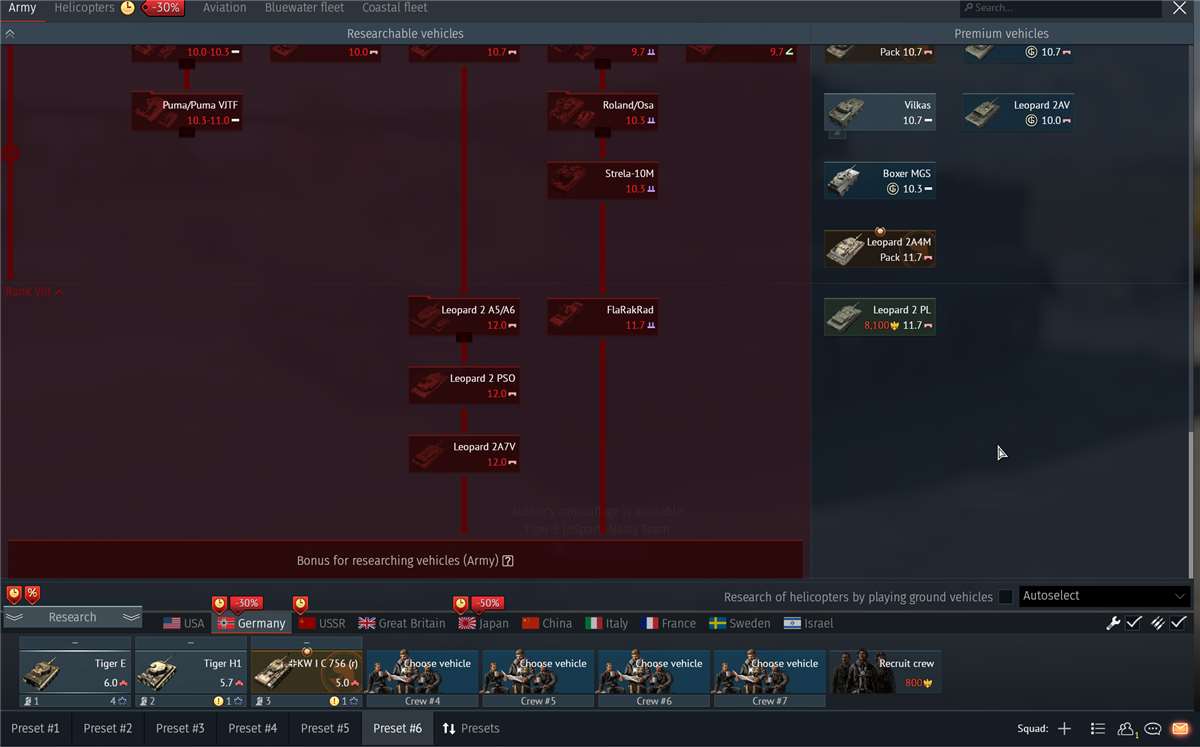Click the dash tab above Tiger E slot
Viewport: 1200px width, 747px height.
[75, 643]
